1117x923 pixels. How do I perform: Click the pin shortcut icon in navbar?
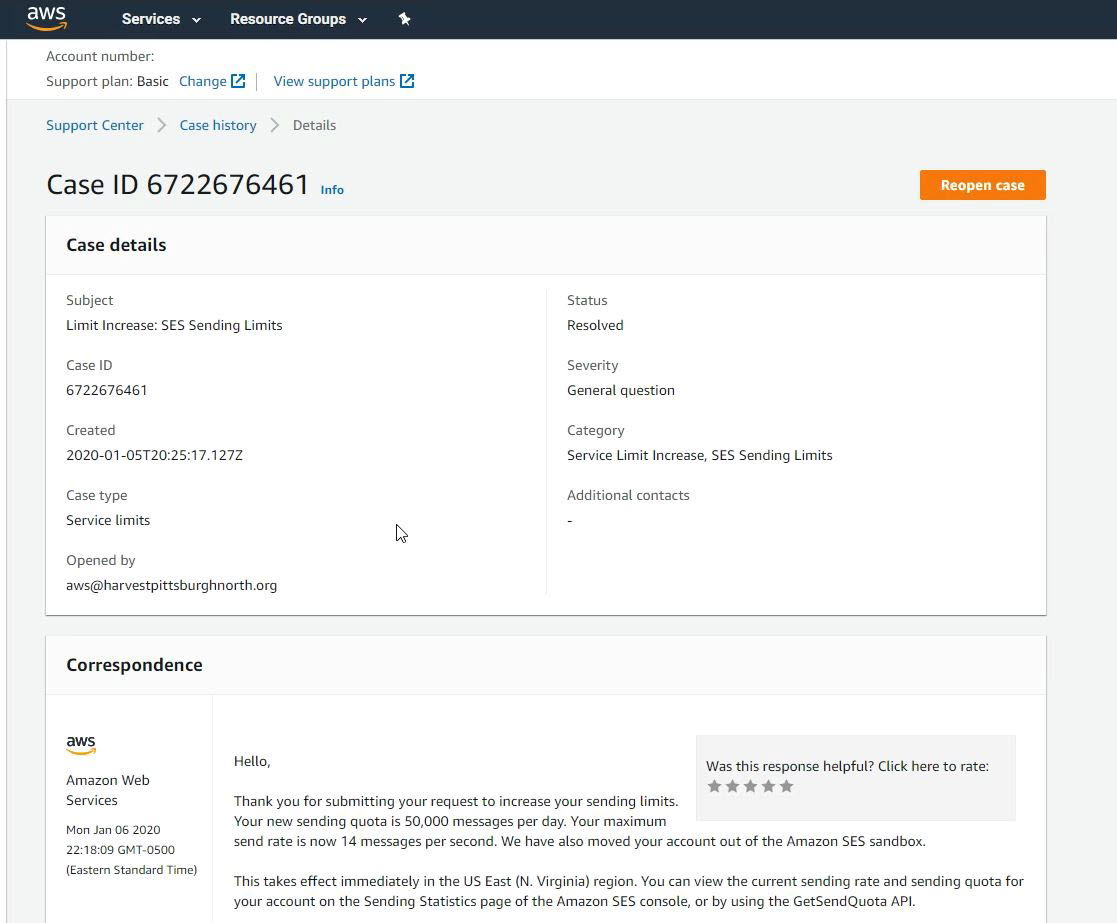(405, 19)
